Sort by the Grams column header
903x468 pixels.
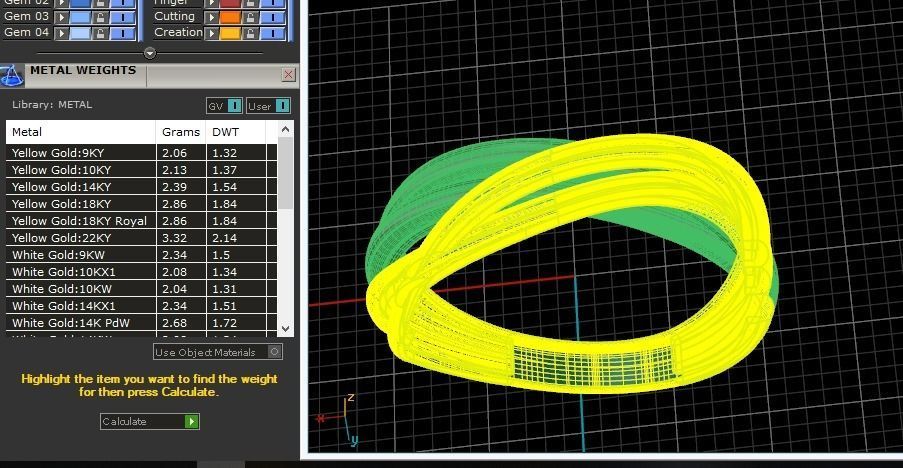(181, 132)
